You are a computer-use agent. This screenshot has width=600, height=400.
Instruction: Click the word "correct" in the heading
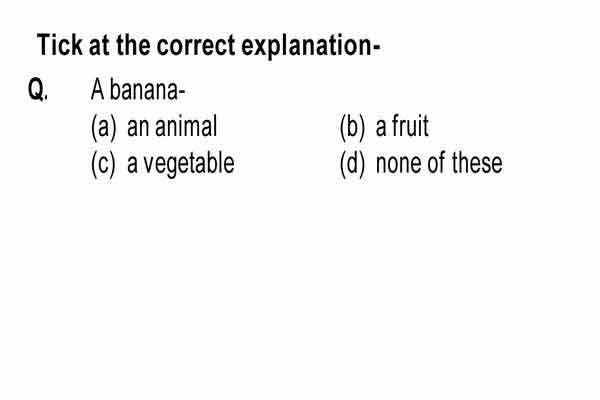[196, 46]
